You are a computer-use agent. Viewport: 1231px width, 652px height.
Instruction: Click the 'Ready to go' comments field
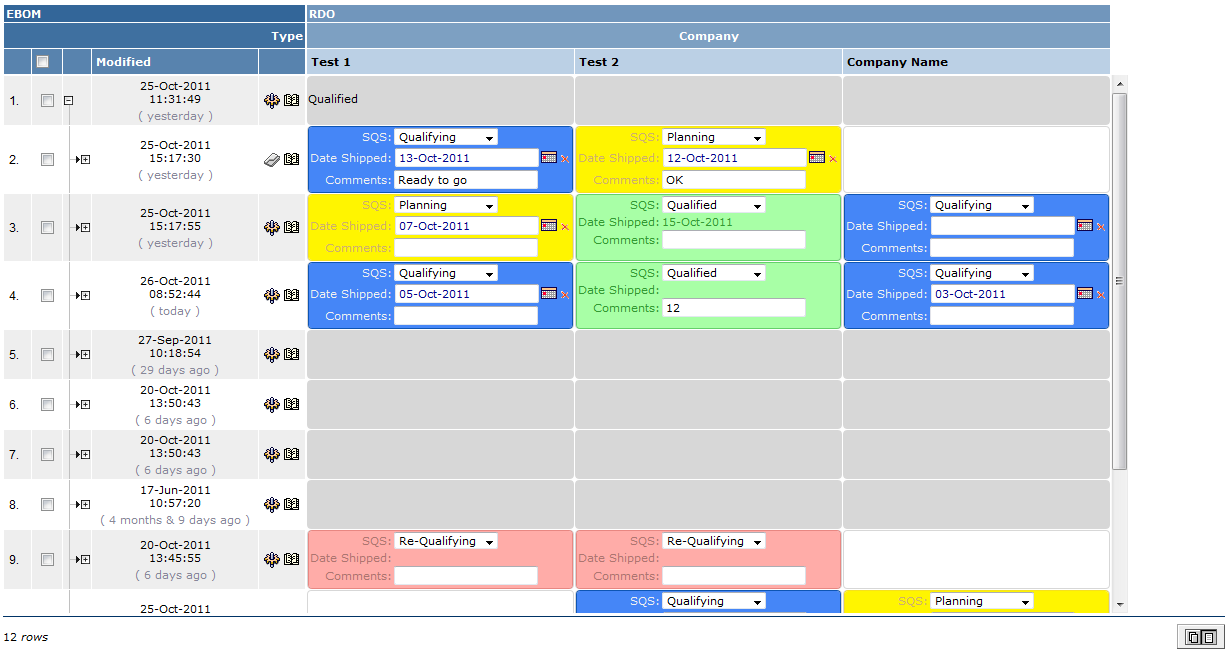[x=465, y=180]
